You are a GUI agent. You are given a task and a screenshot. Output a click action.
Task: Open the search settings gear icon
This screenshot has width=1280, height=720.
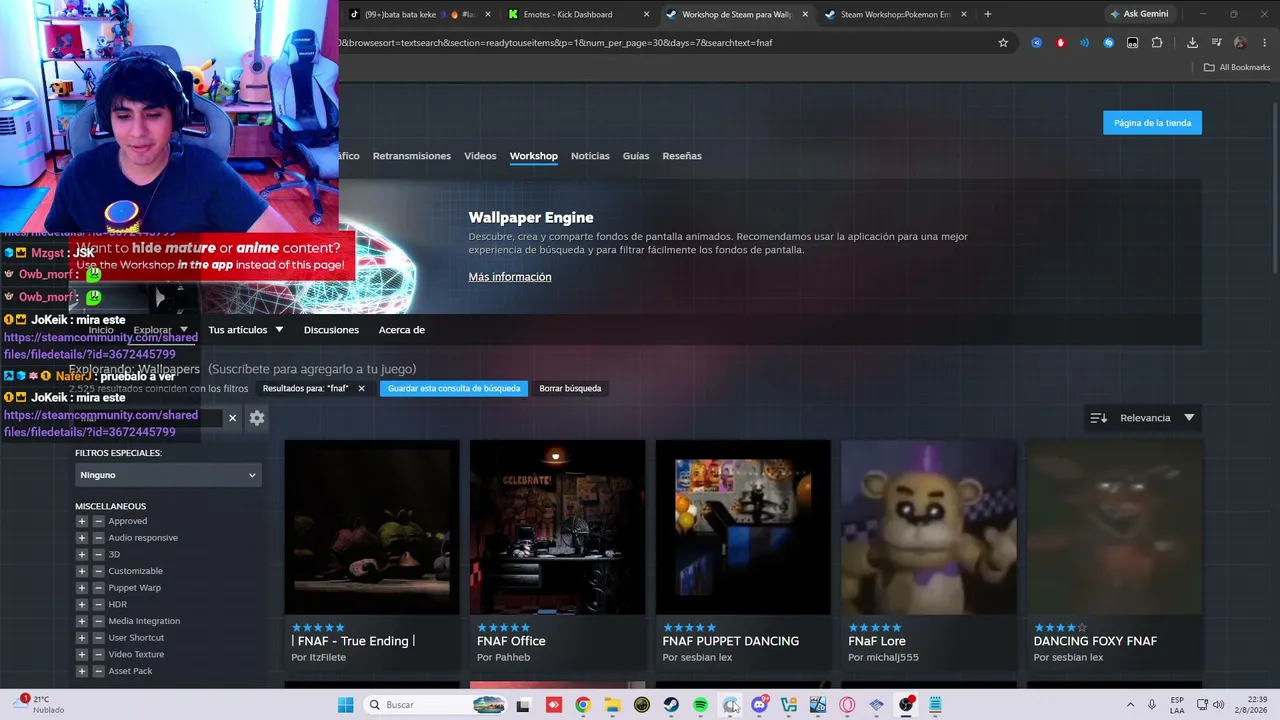click(257, 418)
